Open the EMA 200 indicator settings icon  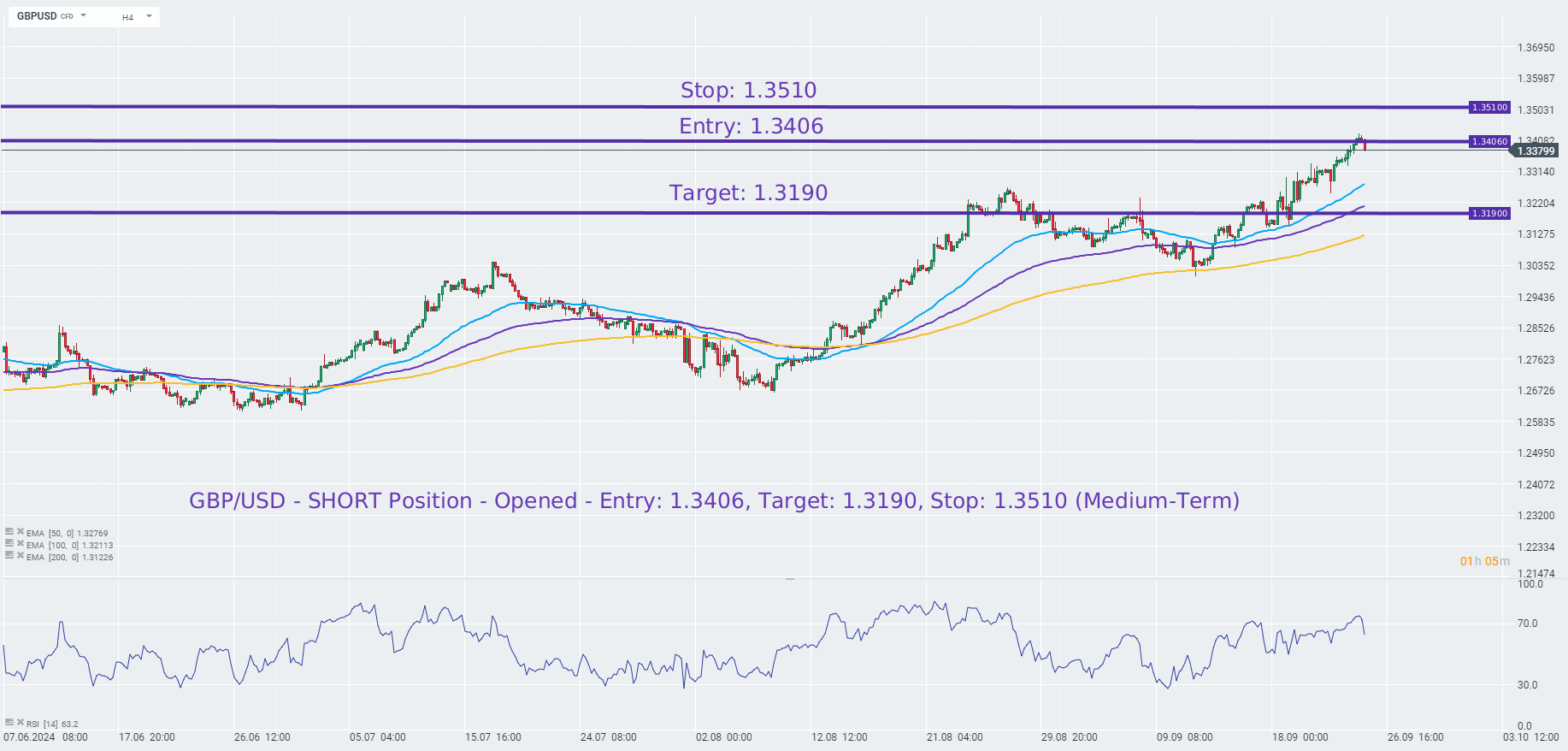pos(9,556)
